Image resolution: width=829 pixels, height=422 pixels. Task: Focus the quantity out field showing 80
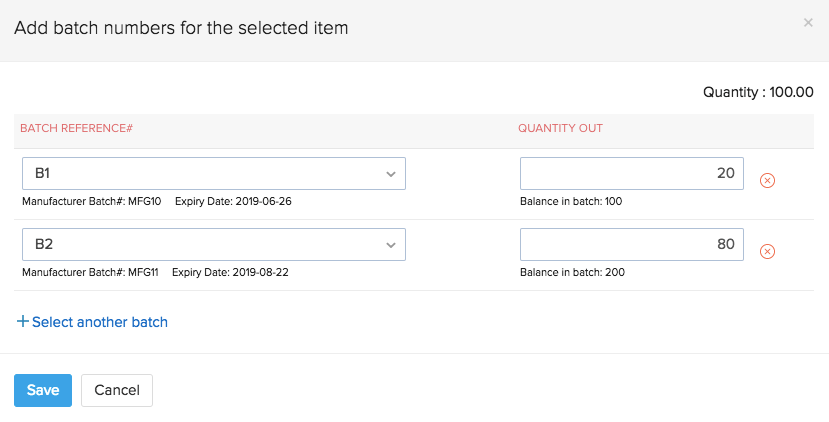click(x=631, y=245)
